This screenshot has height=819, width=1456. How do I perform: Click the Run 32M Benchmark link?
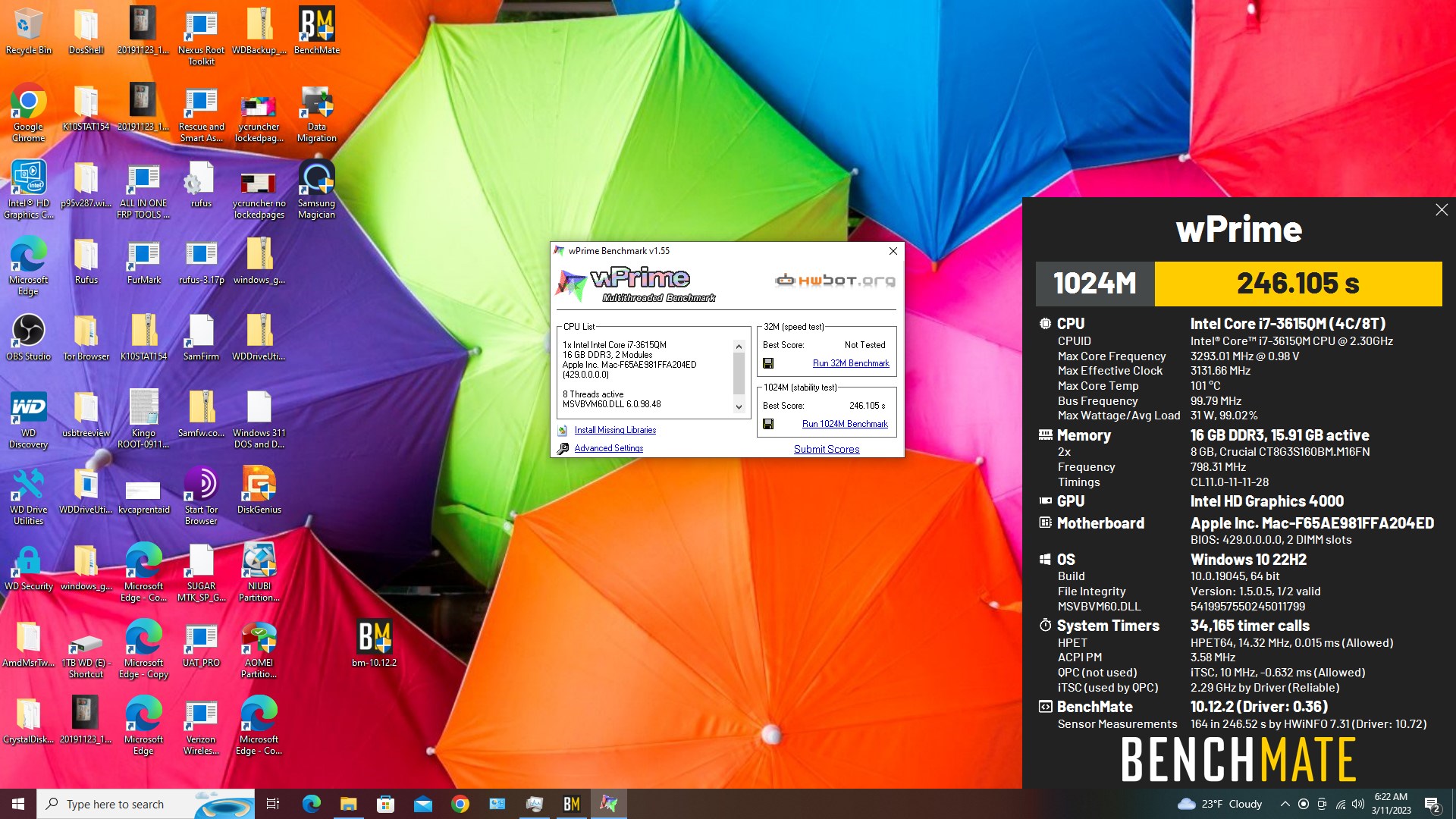pyautogui.click(x=851, y=363)
